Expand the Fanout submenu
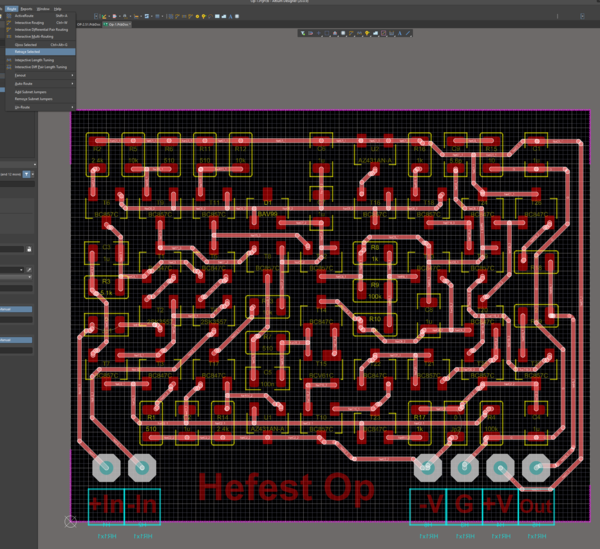This screenshot has height=549, width=600. [x=41, y=75]
